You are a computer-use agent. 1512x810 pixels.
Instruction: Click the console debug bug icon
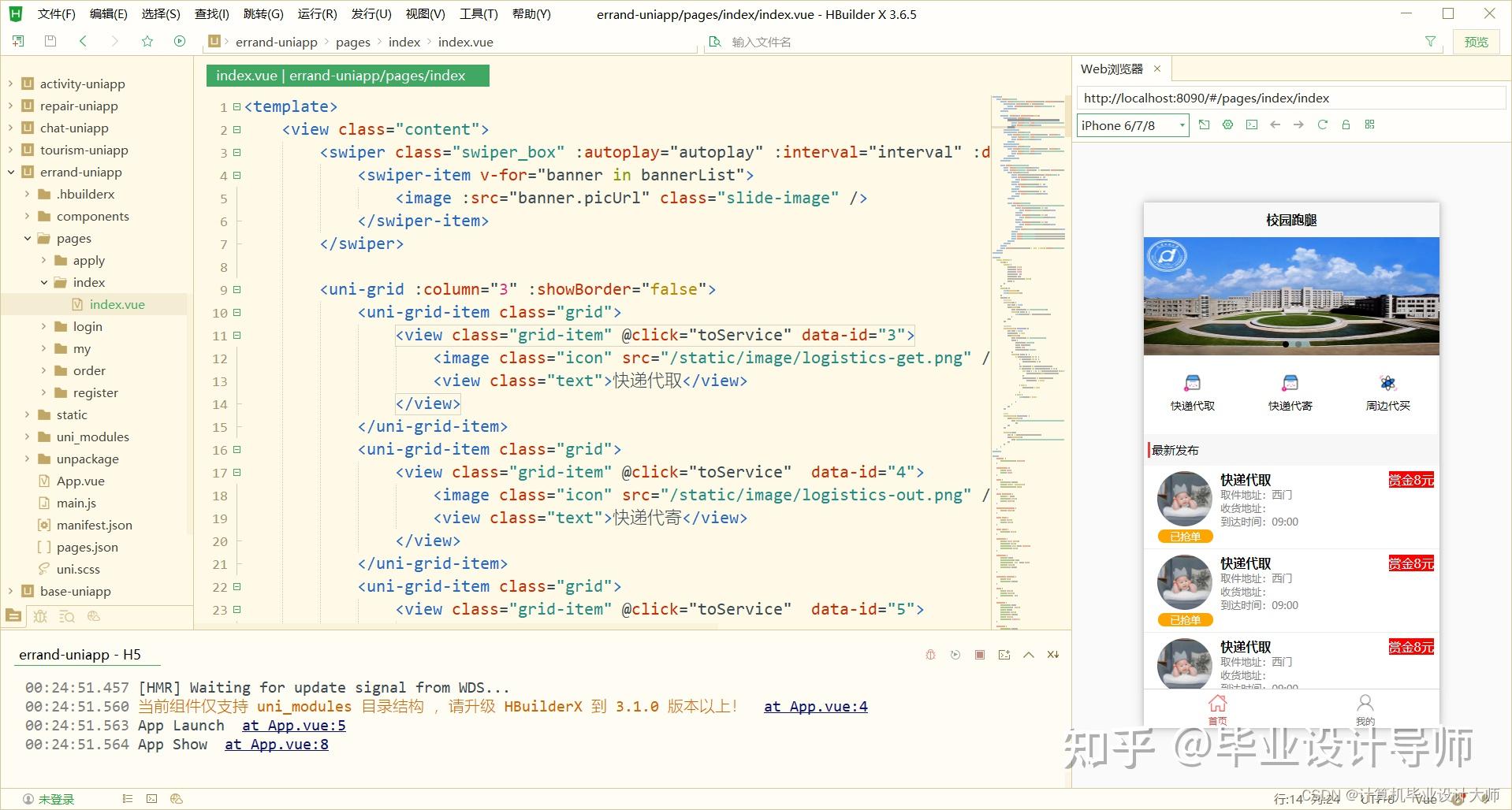pyautogui.click(x=930, y=655)
